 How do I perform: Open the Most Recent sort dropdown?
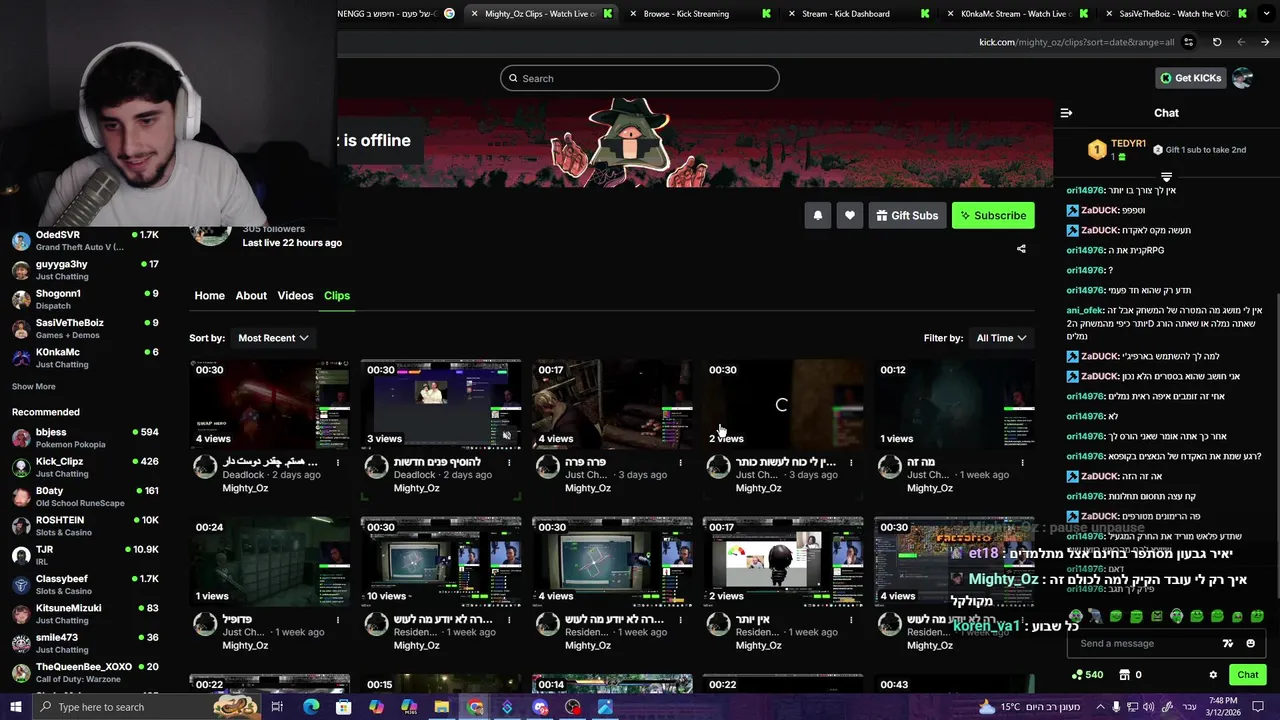coord(273,338)
